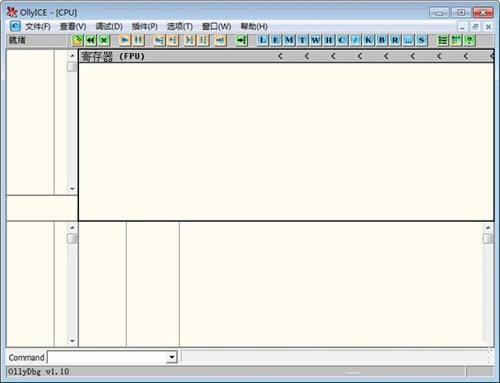Click the up arrow of the bottom-left pane scrollbar
The width and height of the screenshot is (500, 383).
[72, 228]
